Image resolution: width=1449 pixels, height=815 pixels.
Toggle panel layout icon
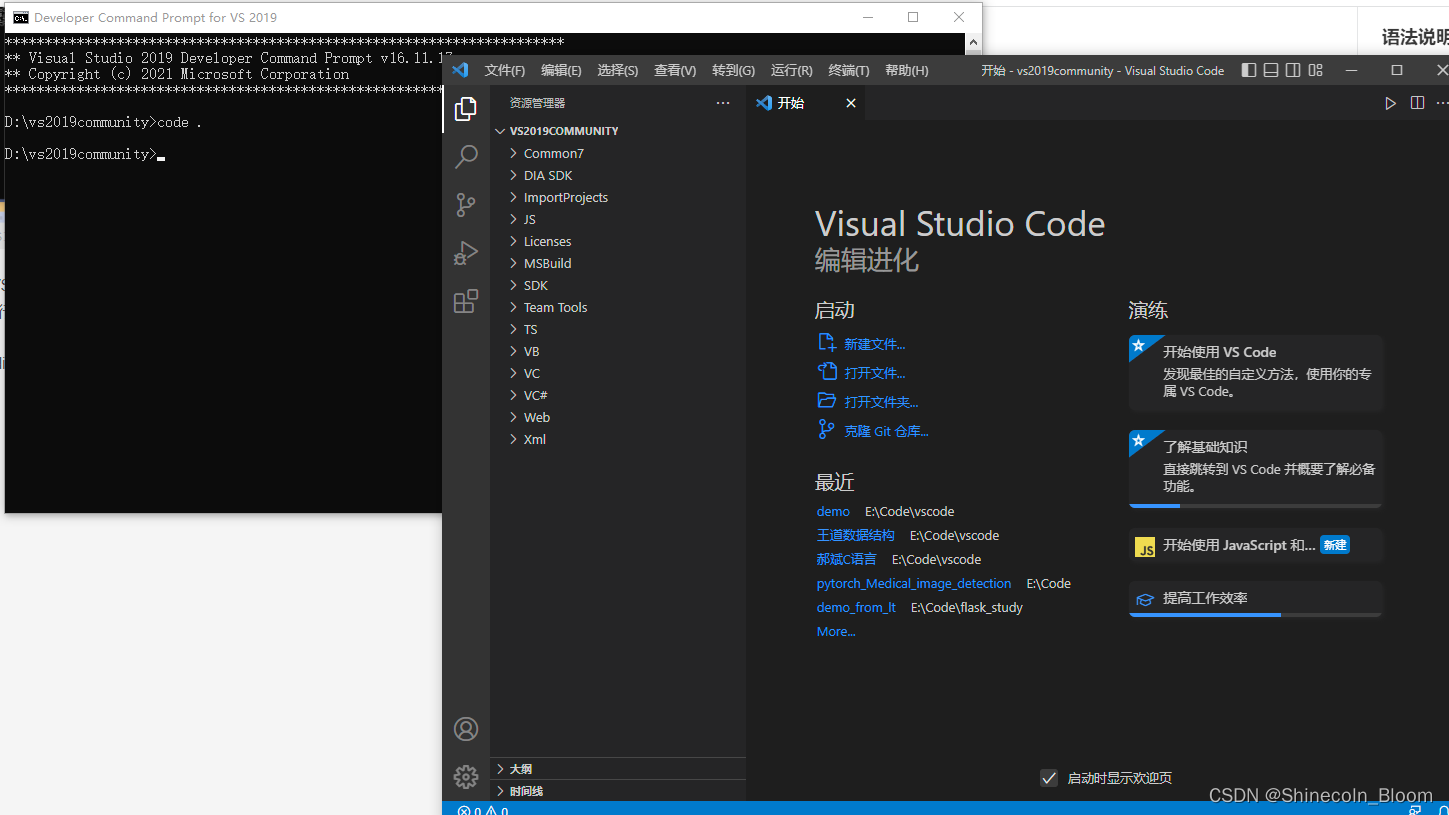pos(1271,70)
